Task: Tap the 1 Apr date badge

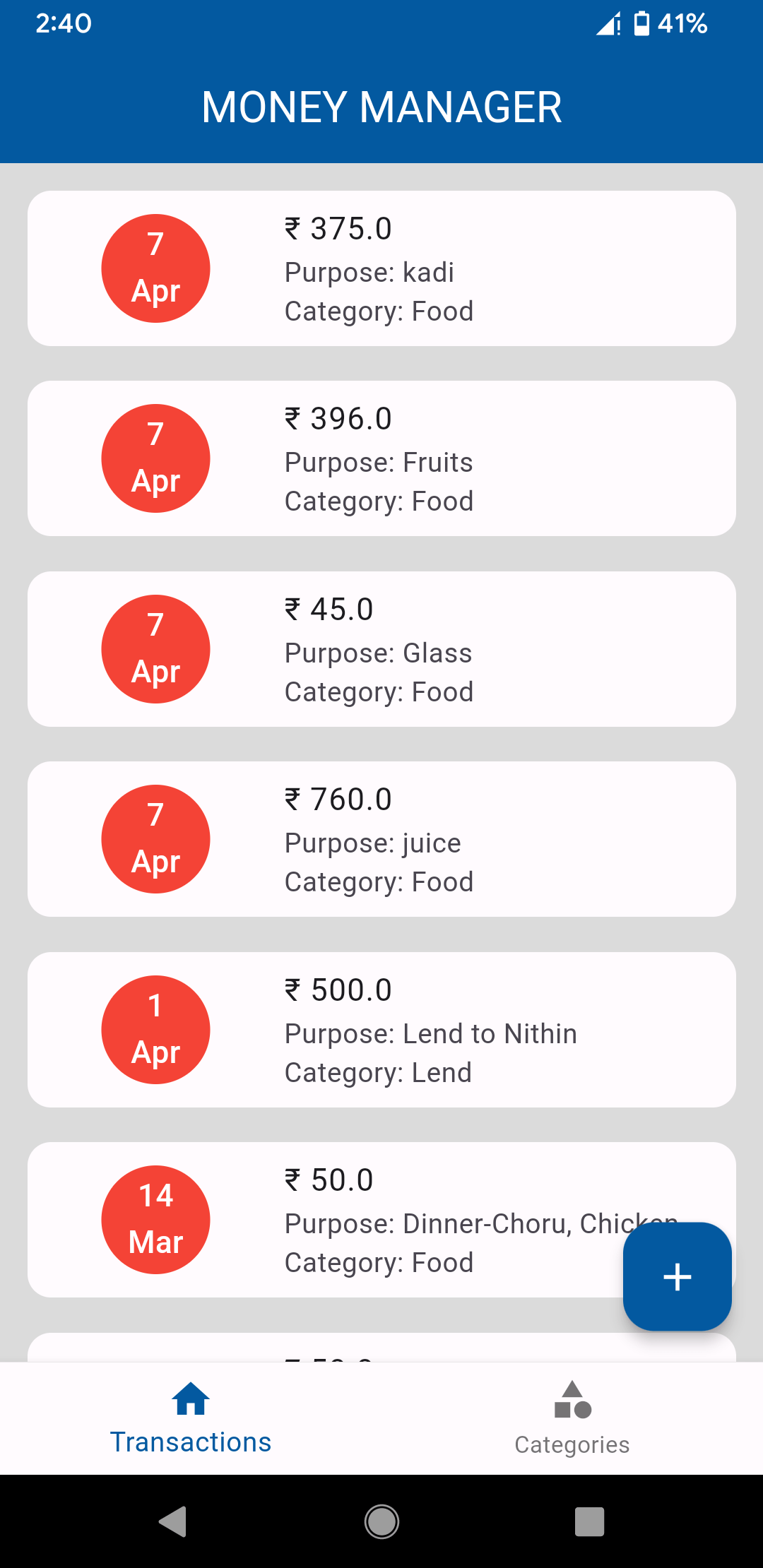Action: coord(155,1030)
